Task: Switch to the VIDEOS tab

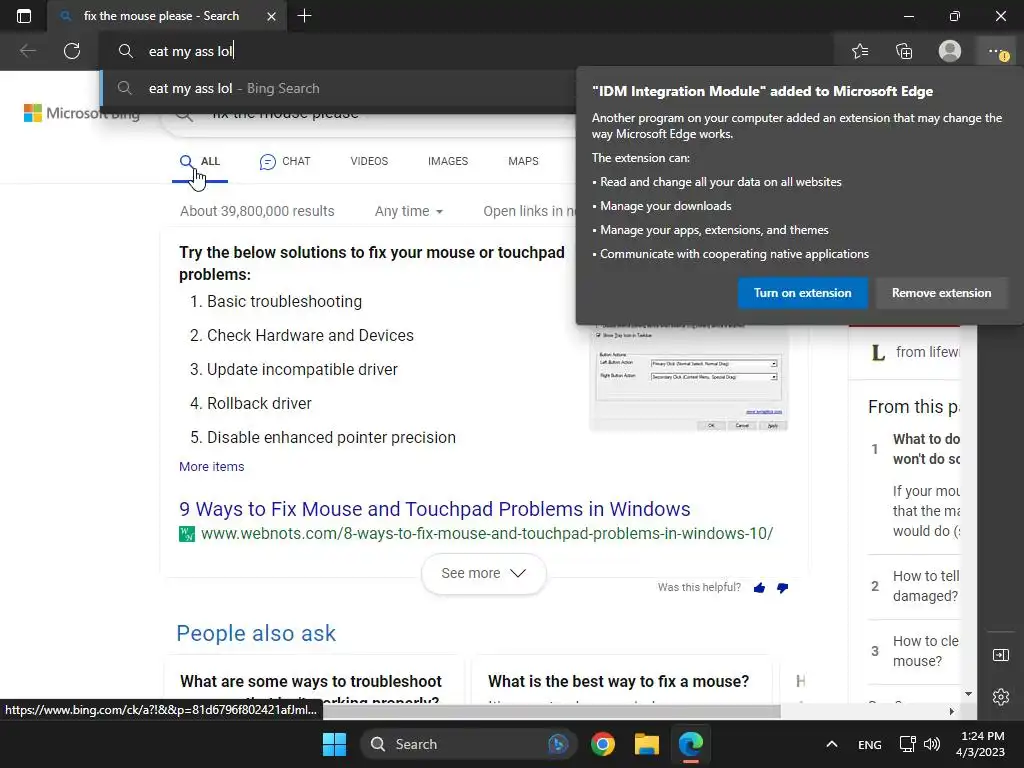Action: click(x=369, y=161)
